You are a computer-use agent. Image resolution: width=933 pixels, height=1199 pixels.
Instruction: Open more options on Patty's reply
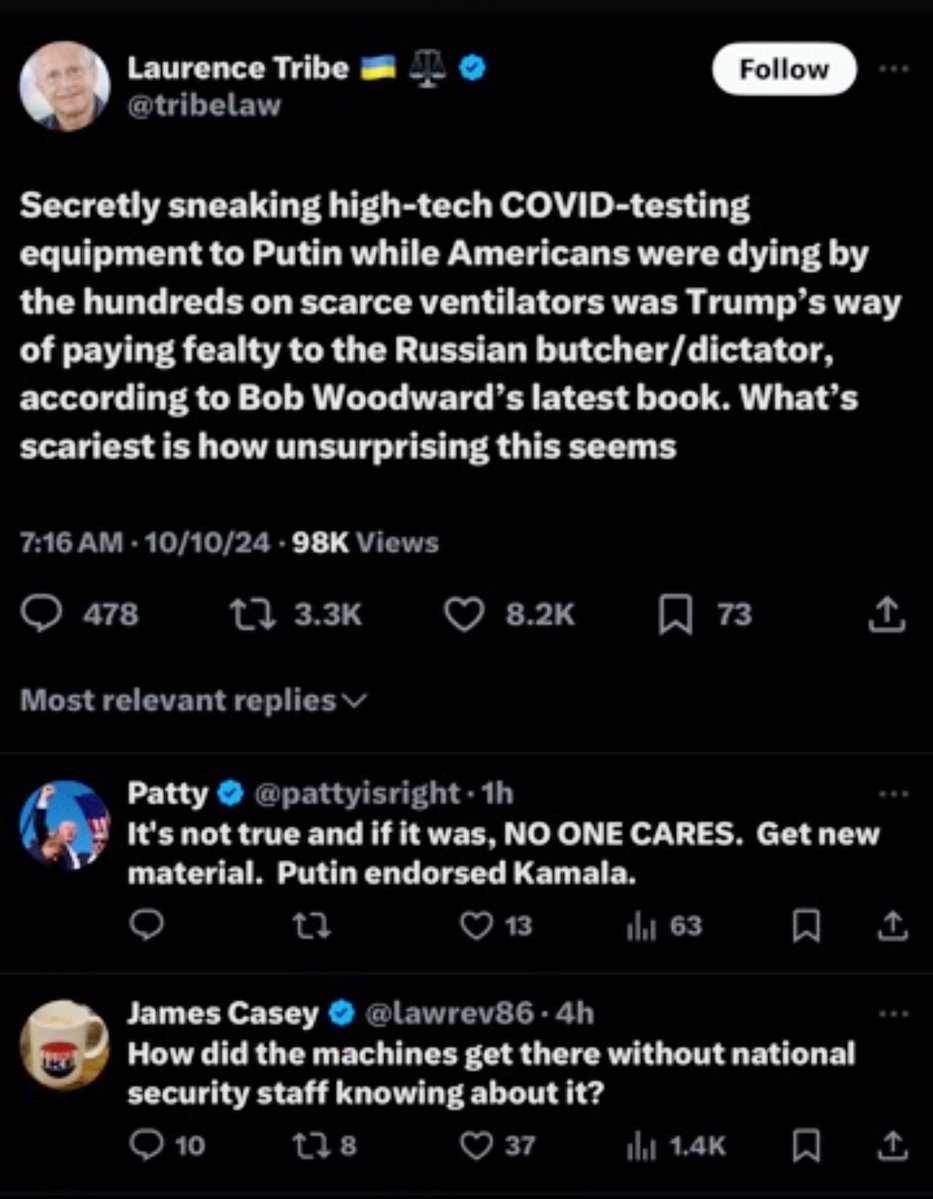pos(893,794)
